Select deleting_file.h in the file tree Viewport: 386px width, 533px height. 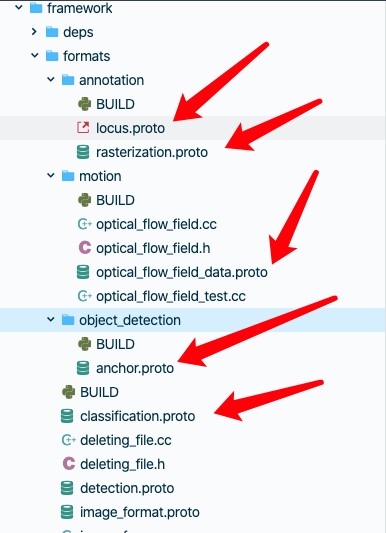pyautogui.click(x=122, y=464)
